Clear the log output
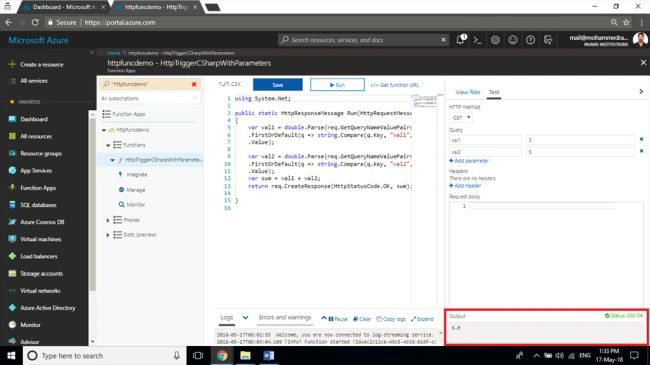 pos(362,319)
